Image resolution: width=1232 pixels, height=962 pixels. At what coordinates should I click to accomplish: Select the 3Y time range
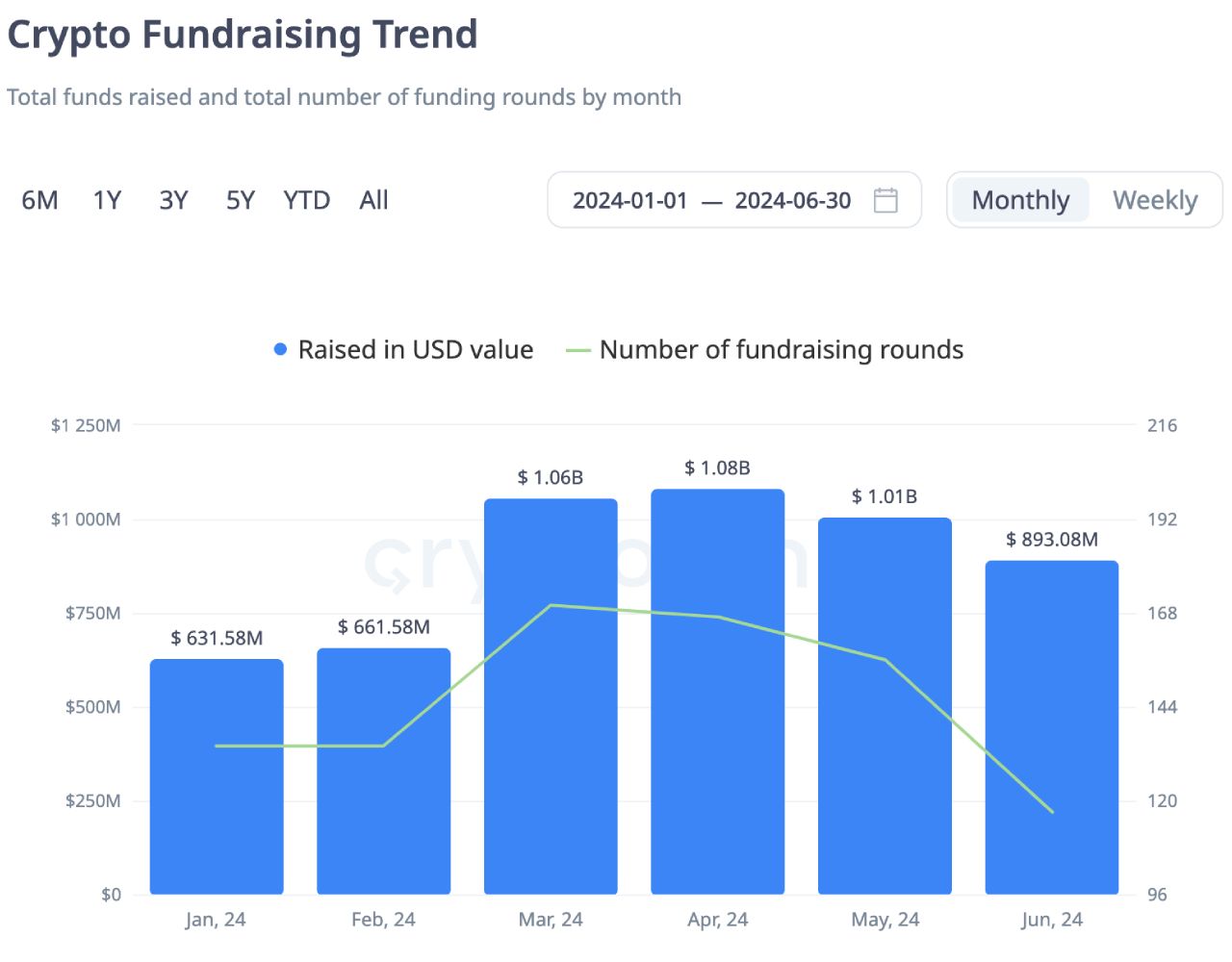point(173,200)
